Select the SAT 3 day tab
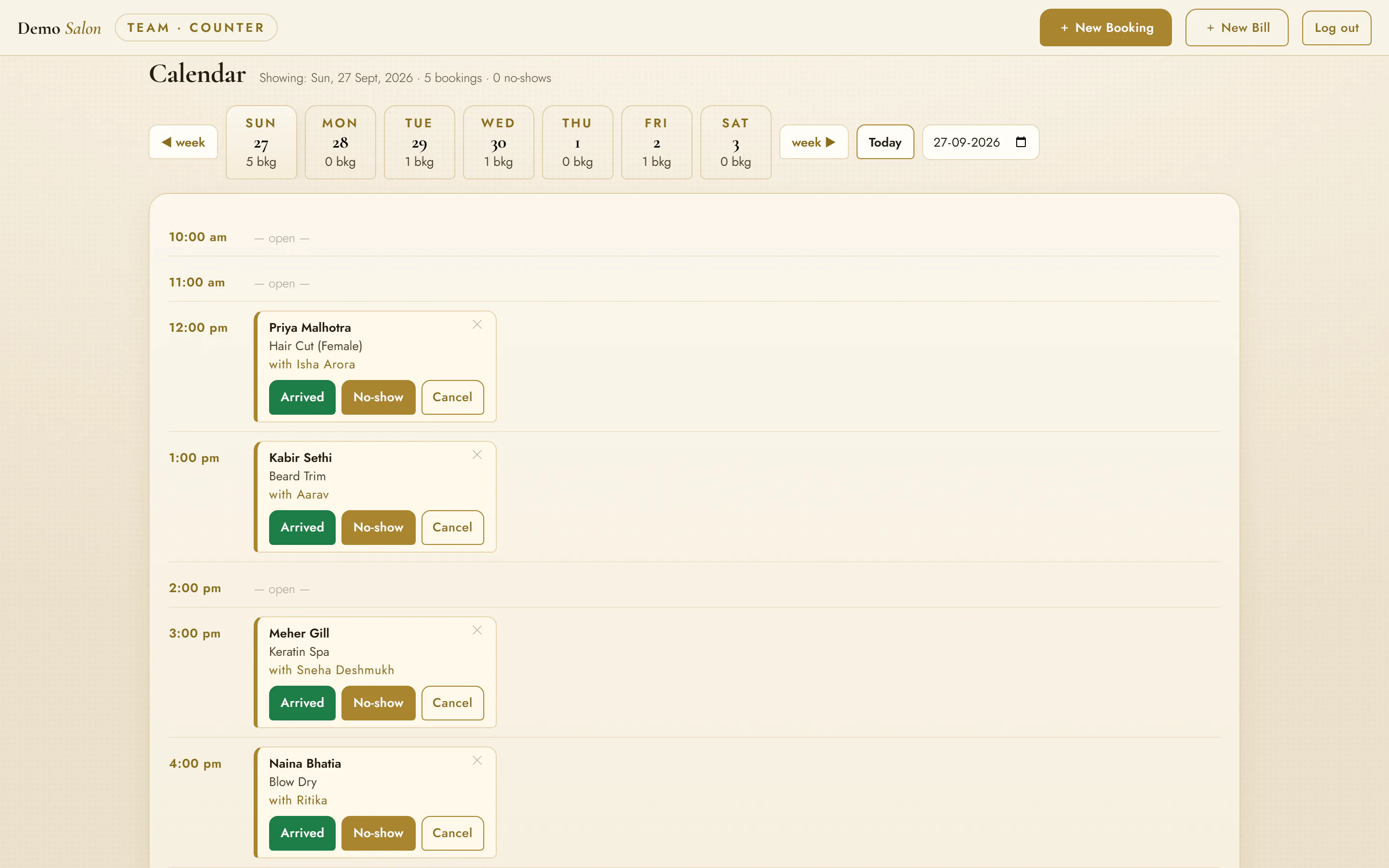 (x=736, y=142)
